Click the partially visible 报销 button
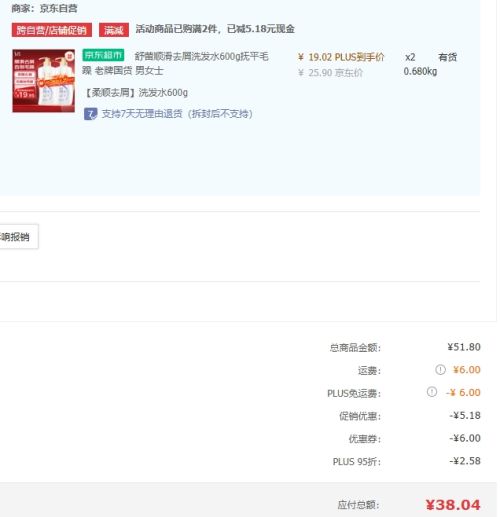This screenshot has height=517, width=500. [x=19, y=237]
